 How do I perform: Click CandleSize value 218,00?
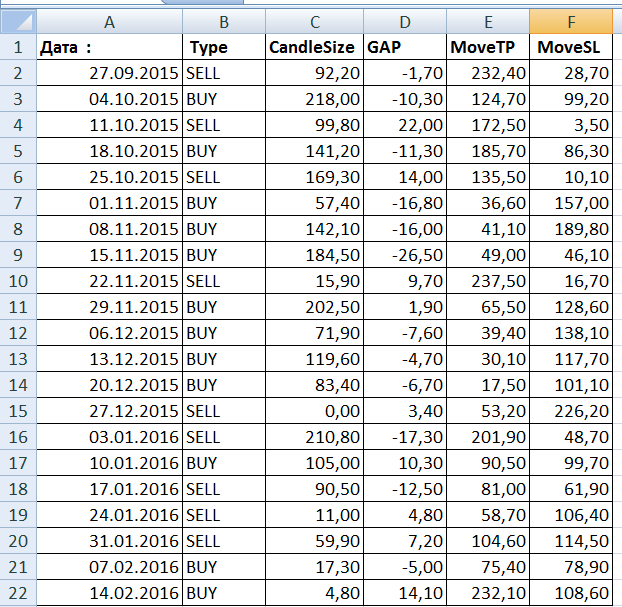[x=314, y=99]
